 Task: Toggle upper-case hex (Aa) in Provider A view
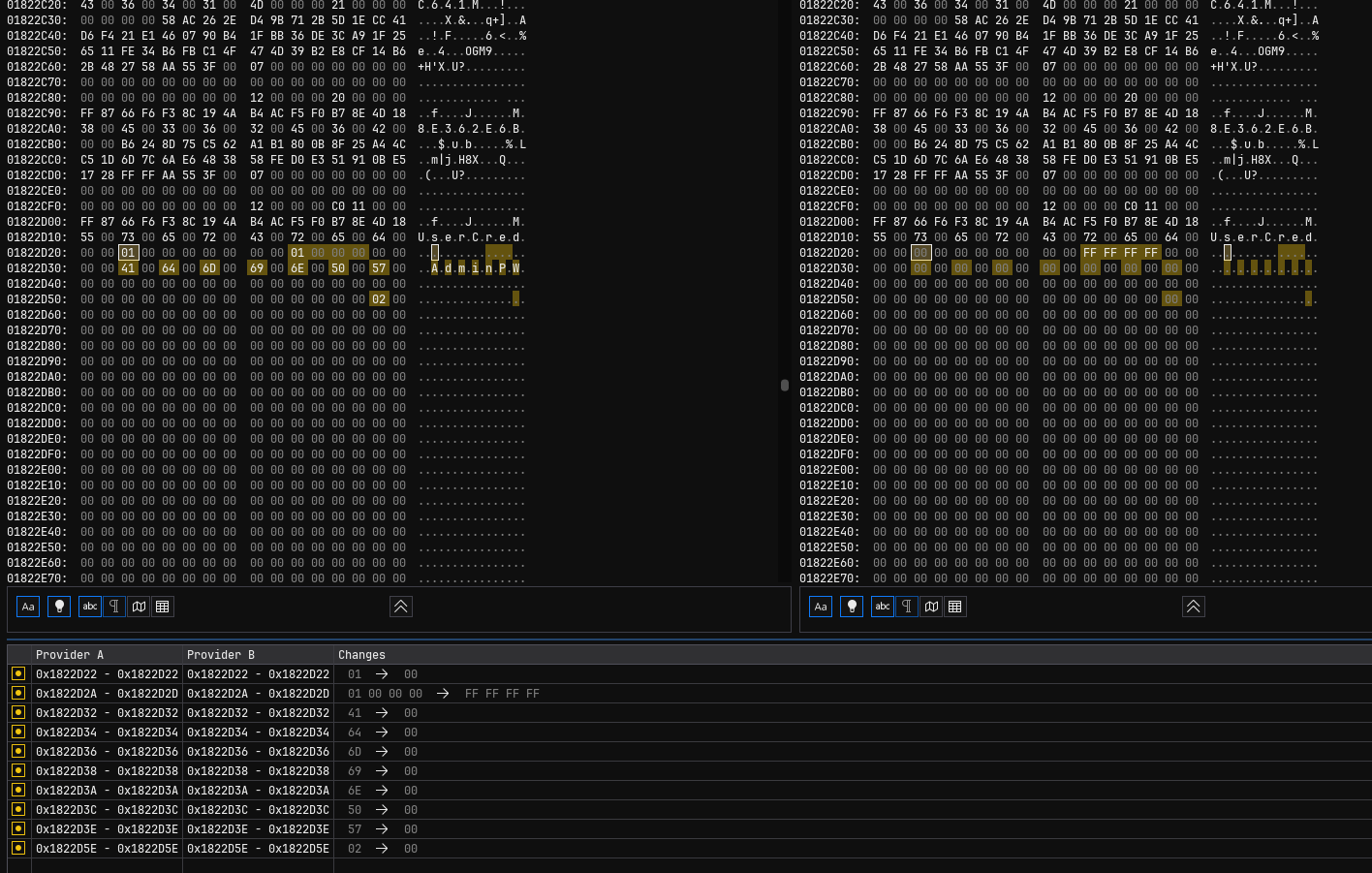pyautogui.click(x=28, y=607)
